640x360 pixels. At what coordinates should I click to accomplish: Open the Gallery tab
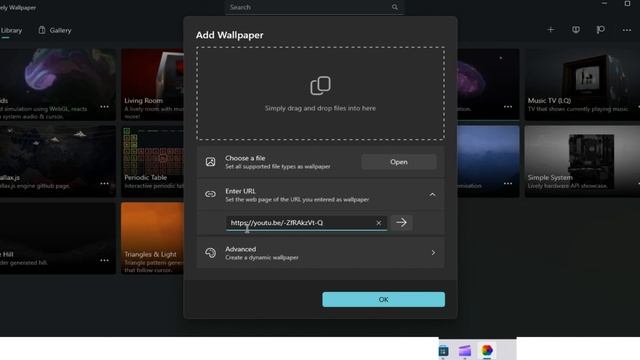pos(55,30)
